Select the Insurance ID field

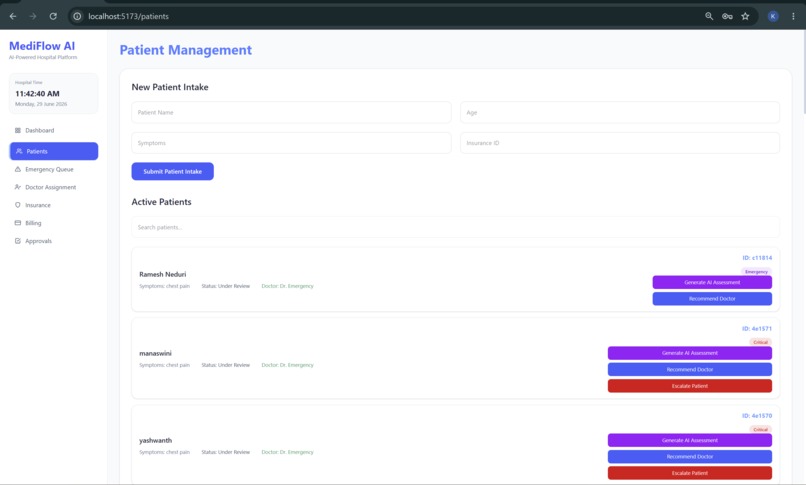coord(620,143)
